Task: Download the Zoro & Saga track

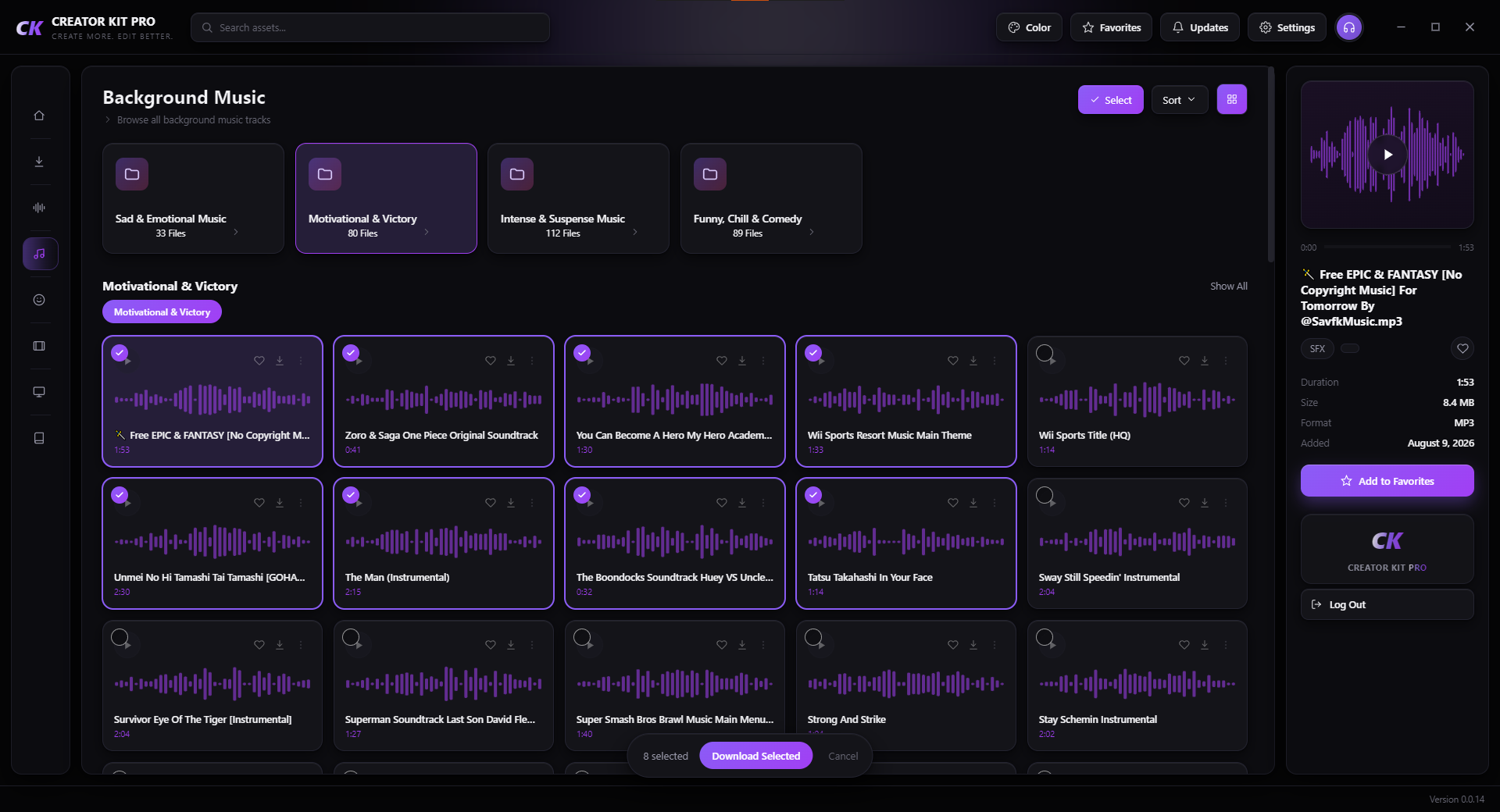Action: (x=511, y=361)
